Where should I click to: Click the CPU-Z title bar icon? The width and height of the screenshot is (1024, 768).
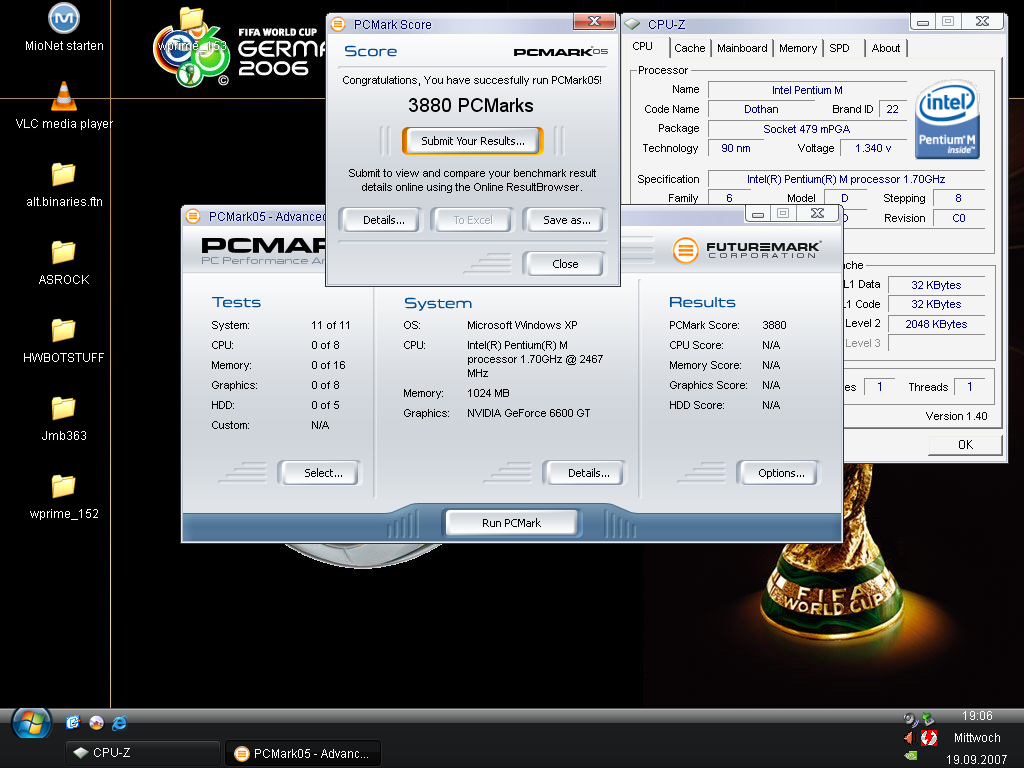click(632, 25)
